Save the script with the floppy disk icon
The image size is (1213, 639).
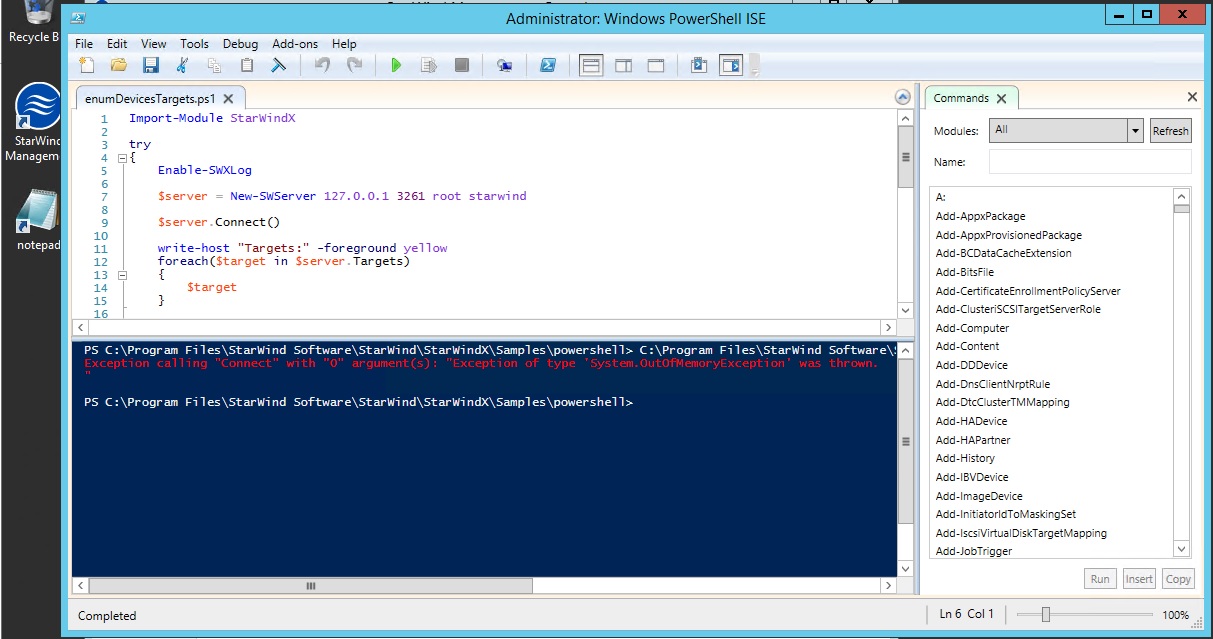pyautogui.click(x=151, y=65)
